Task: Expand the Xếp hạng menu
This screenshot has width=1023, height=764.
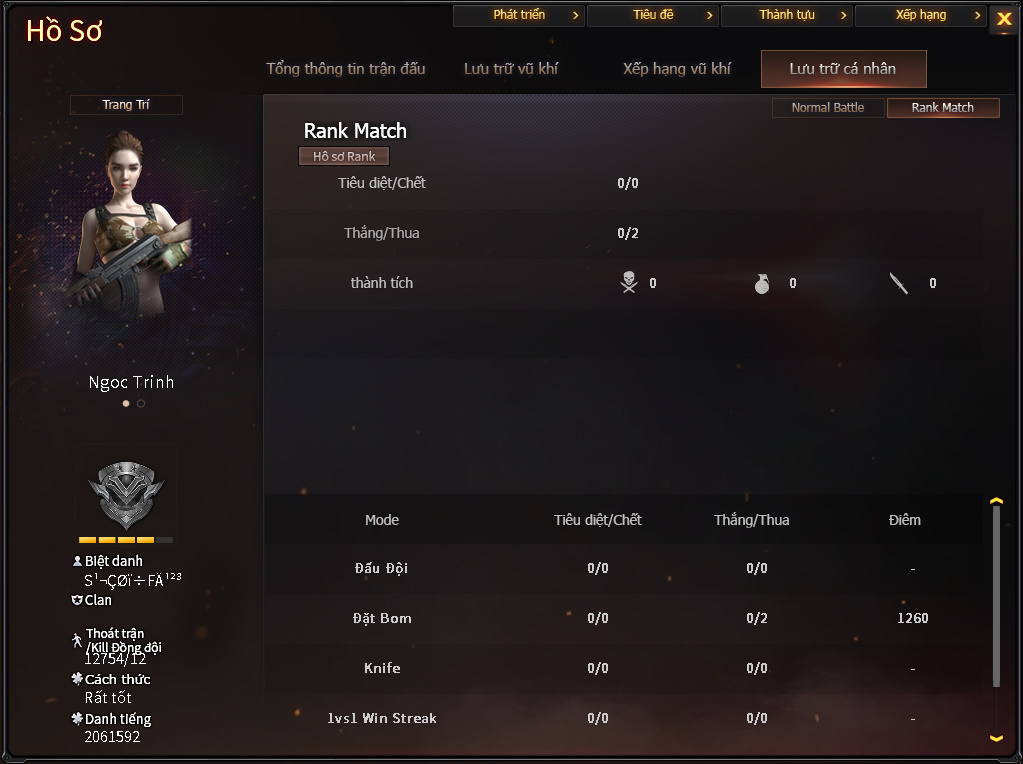Action: coord(921,15)
